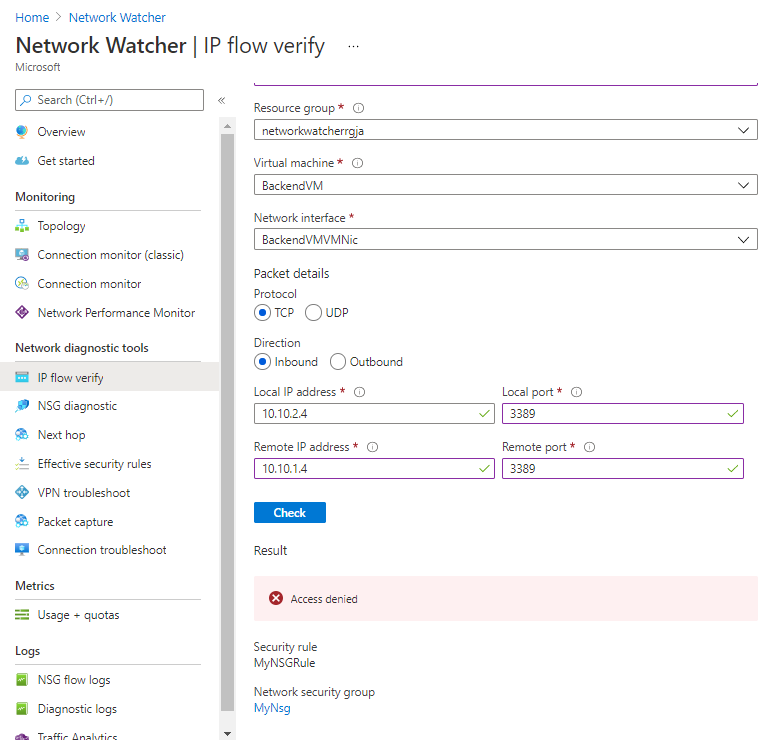Click the Remote port info icon
Image resolution: width=776 pixels, height=740 pixels.
coord(589,447)
